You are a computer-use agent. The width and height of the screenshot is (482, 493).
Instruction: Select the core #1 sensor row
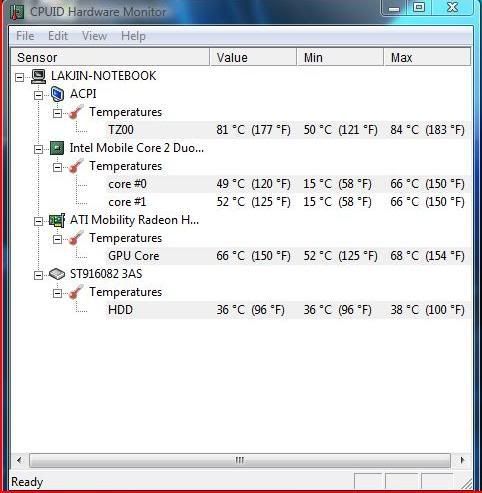(x=289, y=202)
